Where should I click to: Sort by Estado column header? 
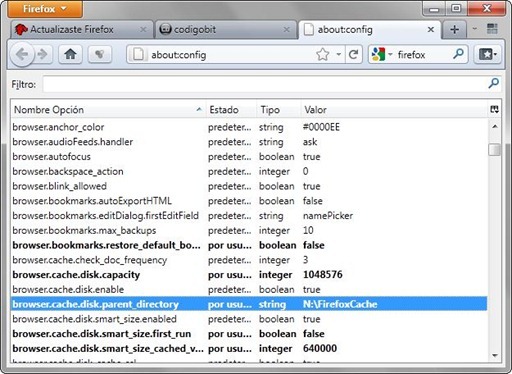click(x=231, y=110)
